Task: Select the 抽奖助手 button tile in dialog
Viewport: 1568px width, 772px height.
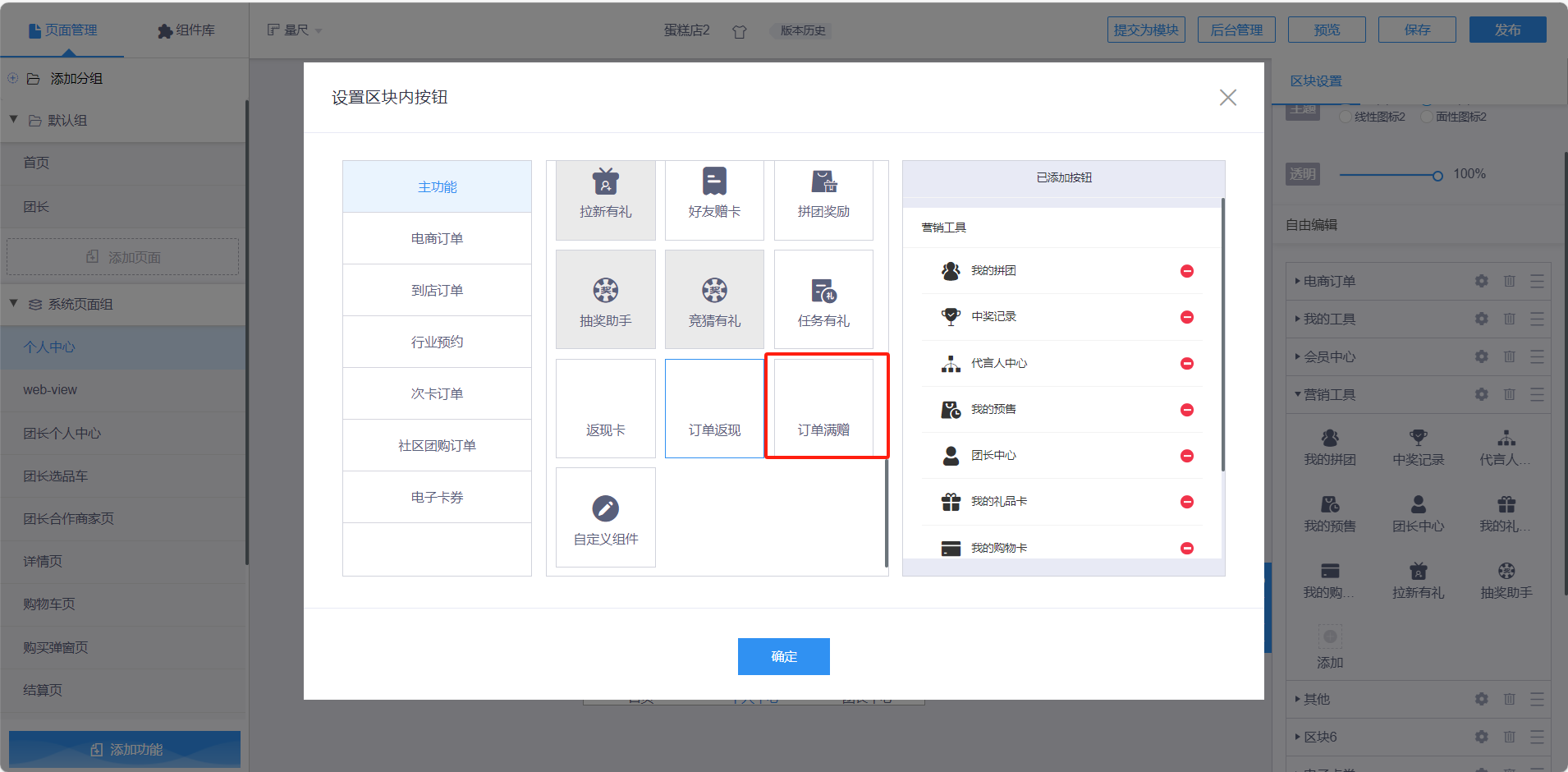Action: pos(606,300)
